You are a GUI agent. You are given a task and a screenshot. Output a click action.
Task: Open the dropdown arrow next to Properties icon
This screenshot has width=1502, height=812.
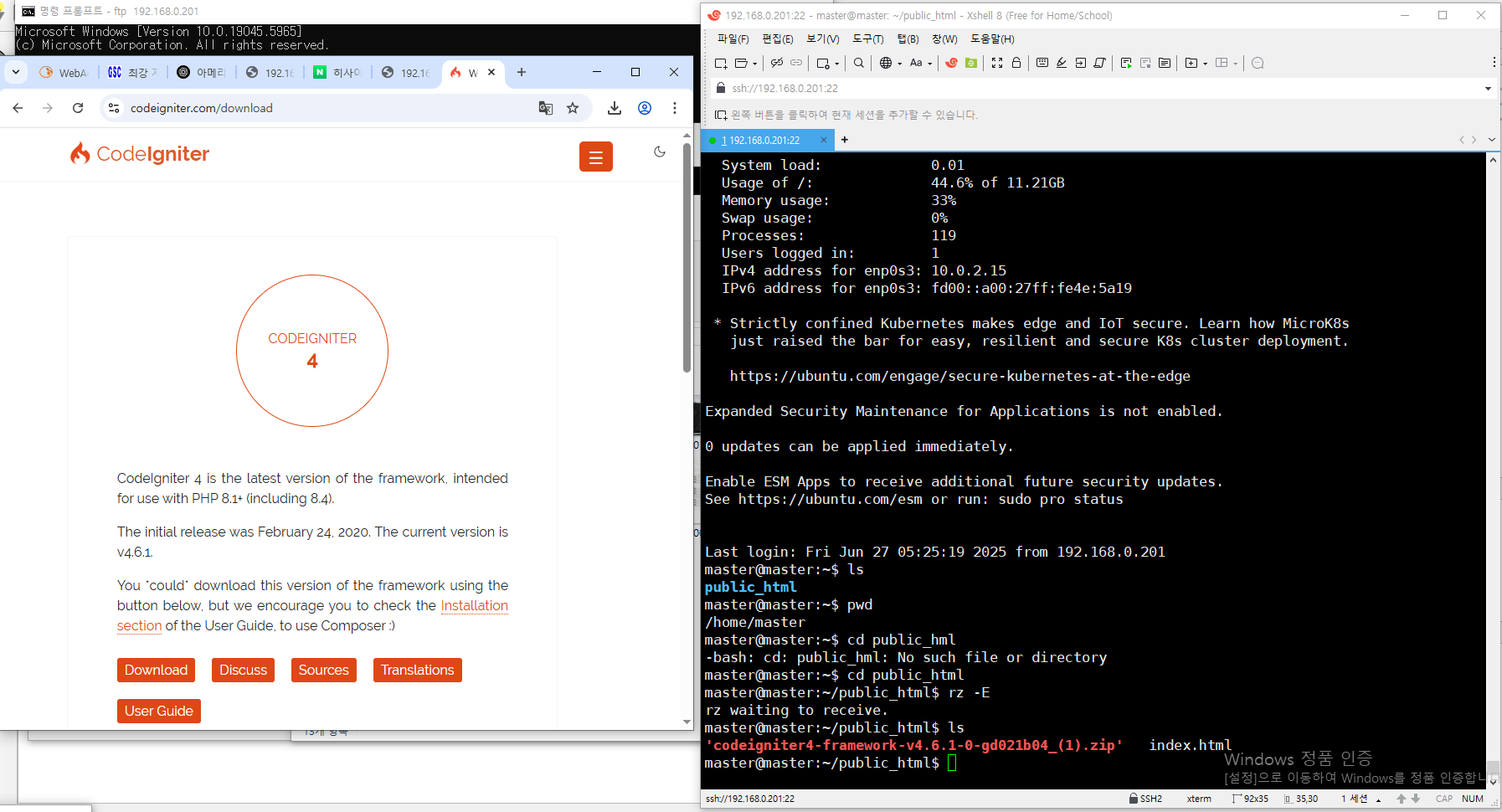pyautogui.click(x=837, y=64)
